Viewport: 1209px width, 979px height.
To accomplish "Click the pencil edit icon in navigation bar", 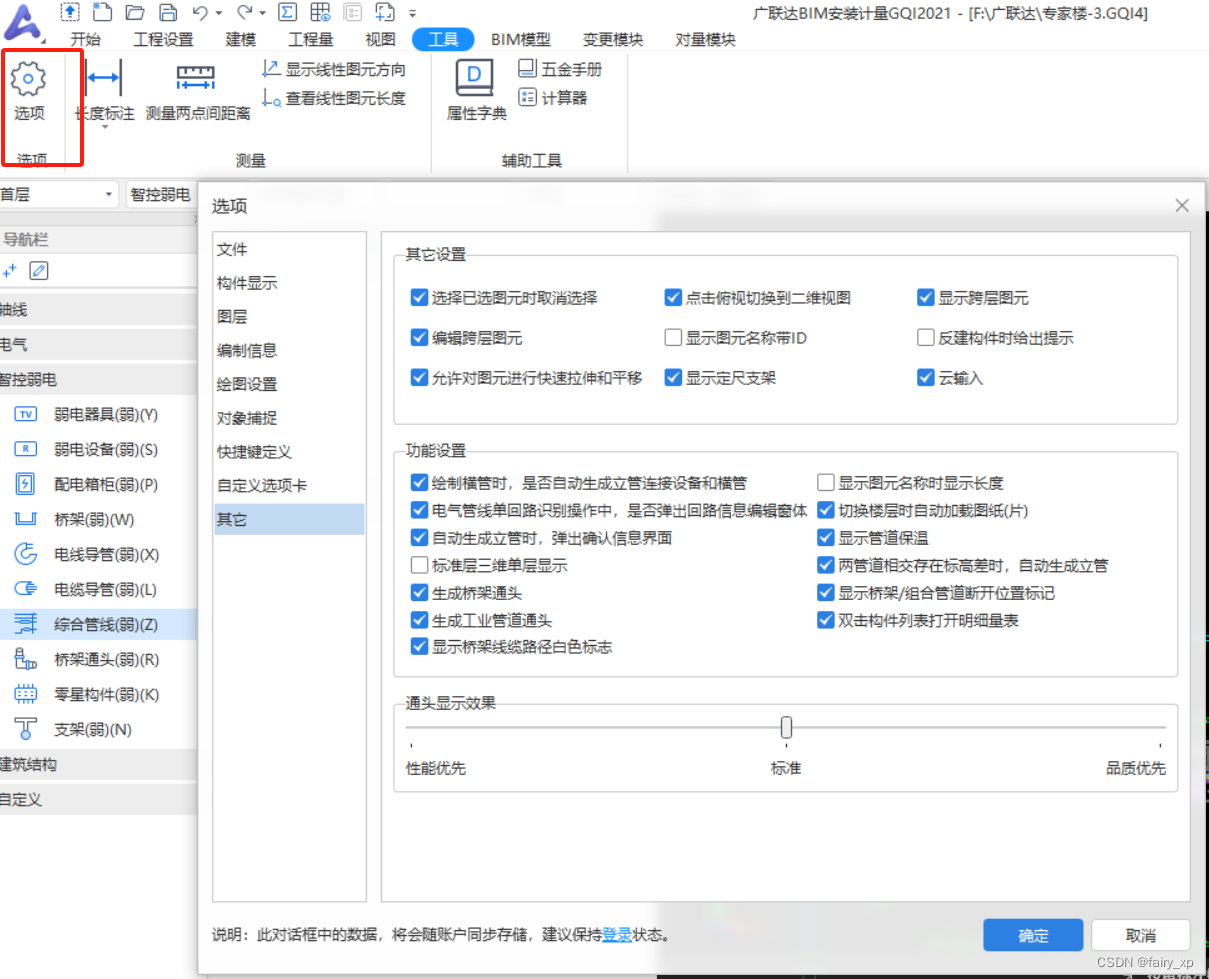I will [x=39, y=270].
